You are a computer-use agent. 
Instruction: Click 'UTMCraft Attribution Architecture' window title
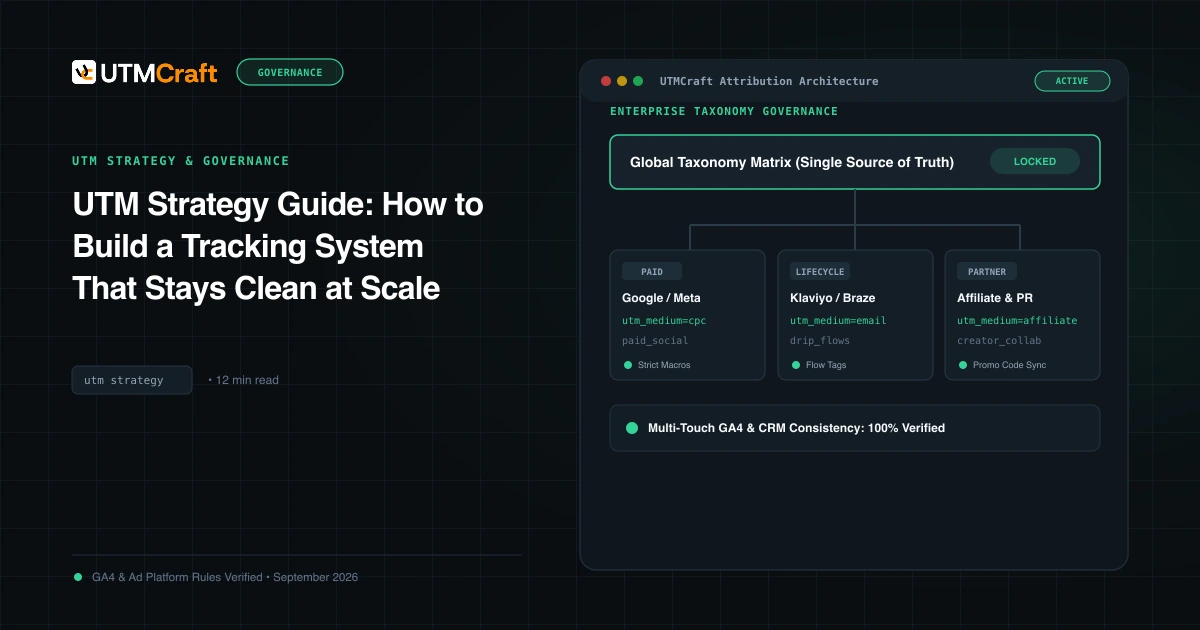[769, 81]
